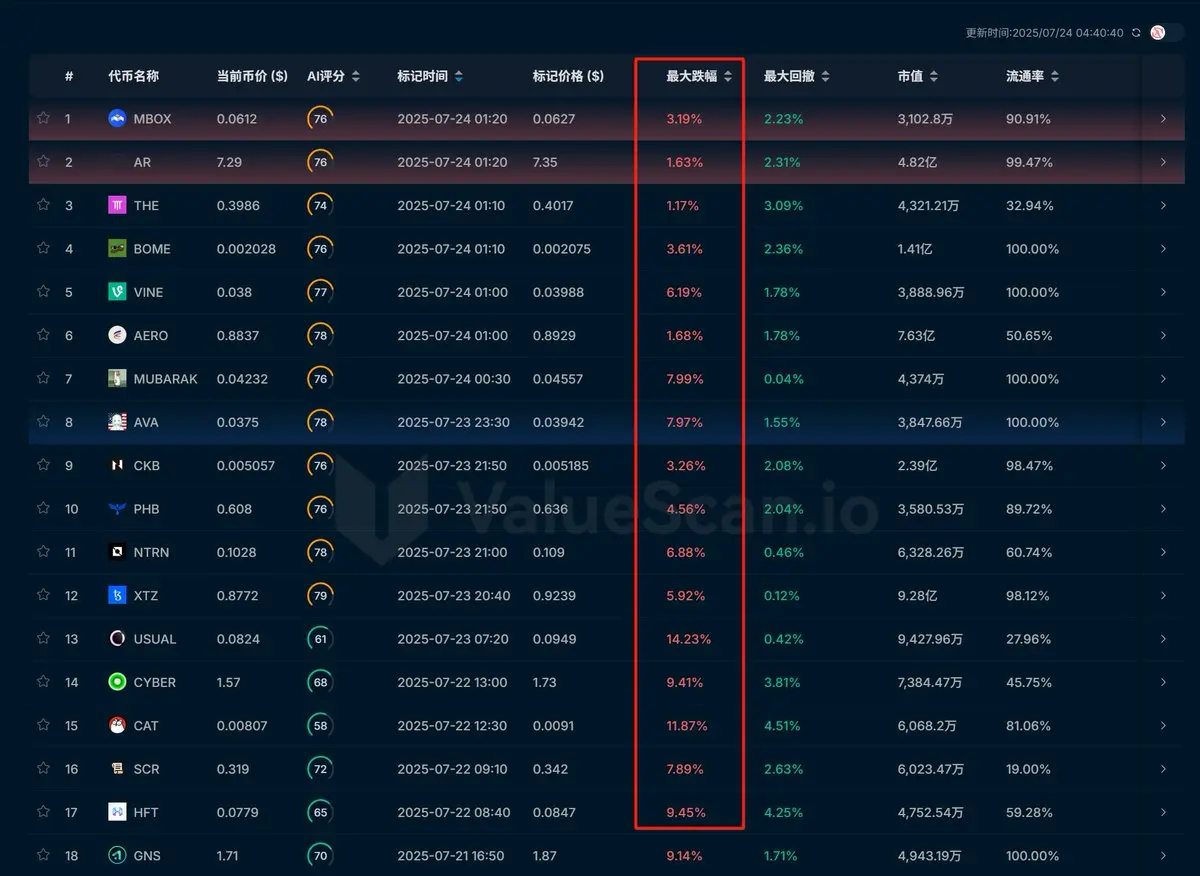Click the refresh icon beside update time
This screenshot has height=876, width=1200.
[x=1135, y=33]
